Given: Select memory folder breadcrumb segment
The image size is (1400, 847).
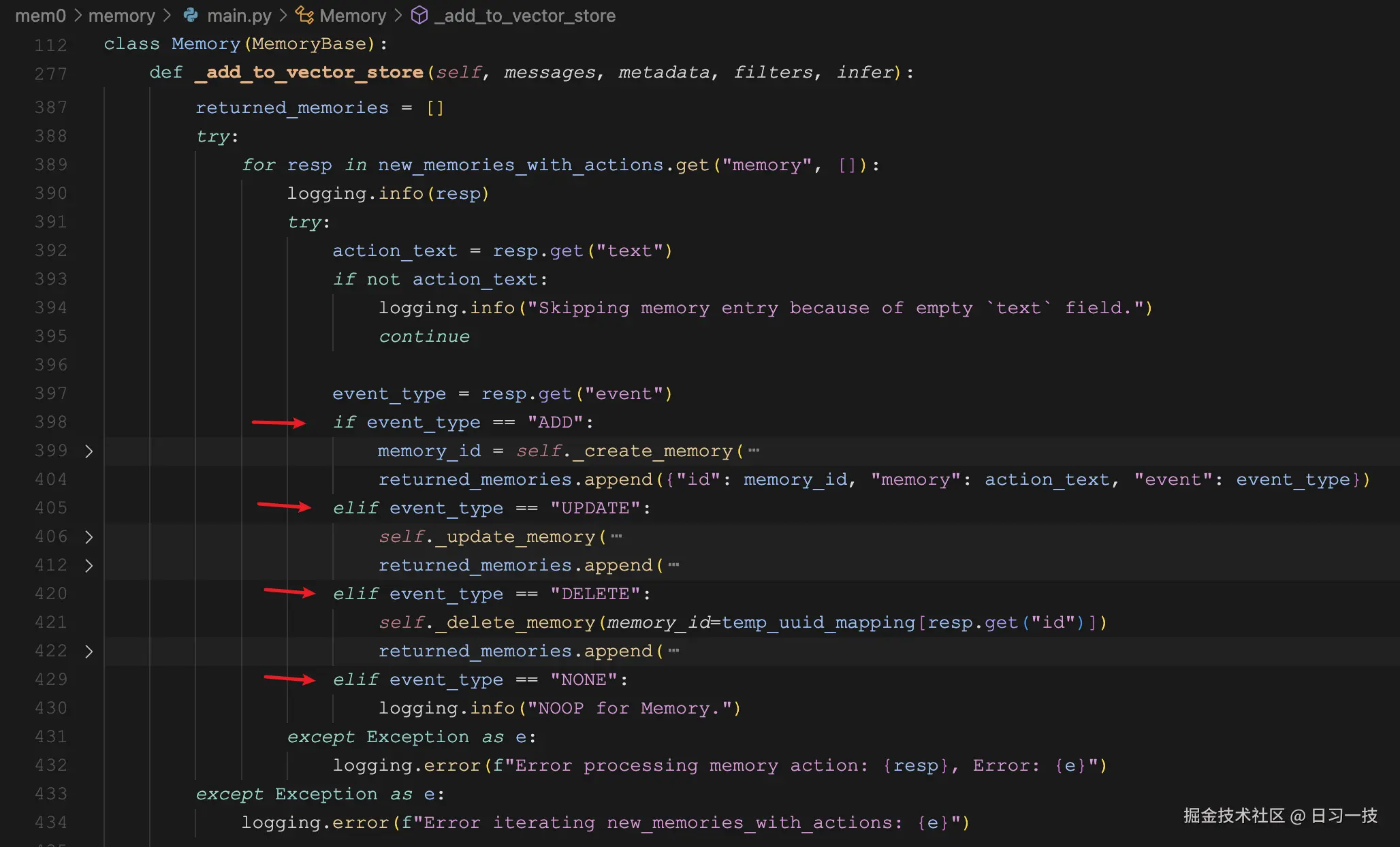Looking at the screenshot, I should pyautogui.click(x=122, y=16).
